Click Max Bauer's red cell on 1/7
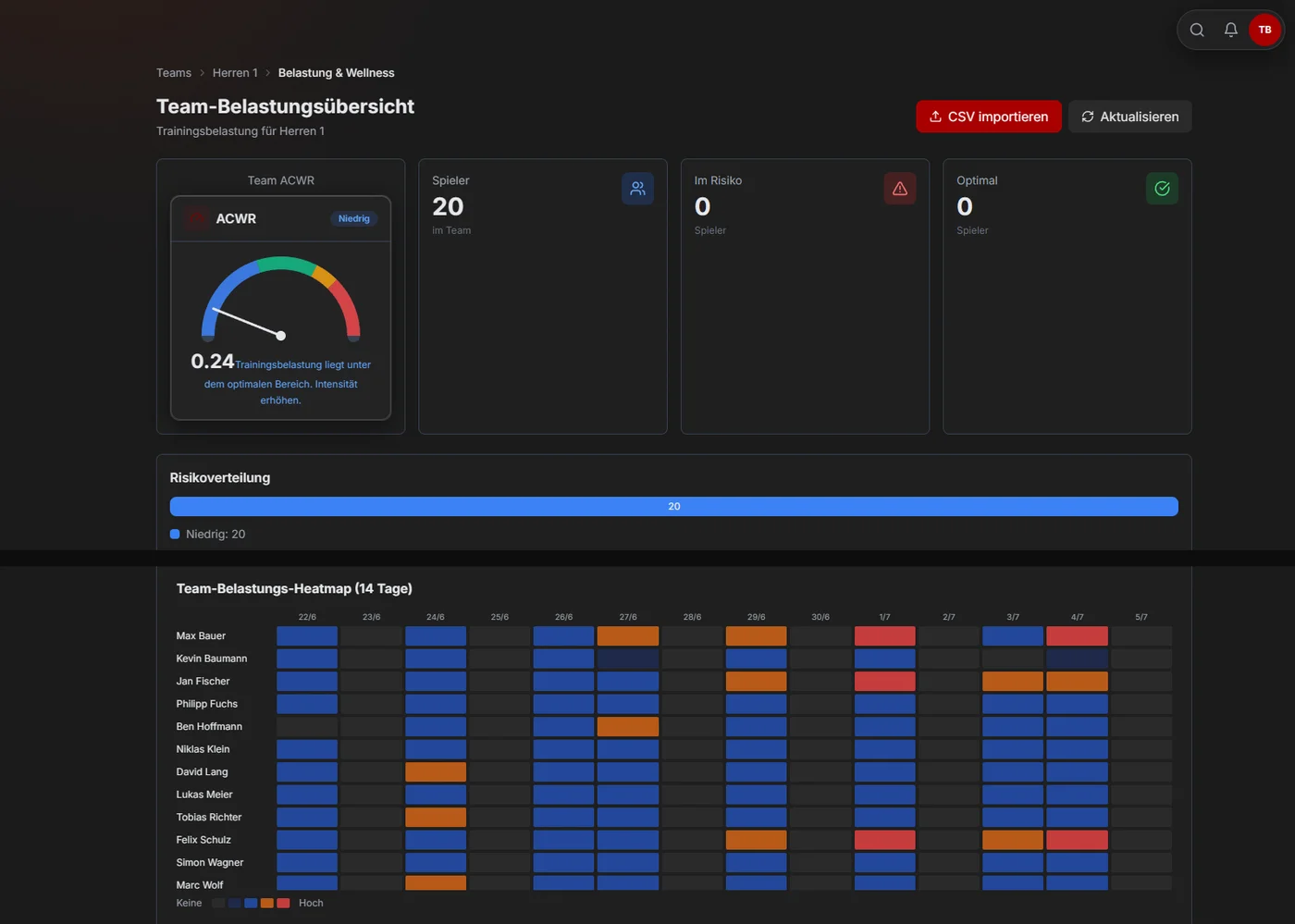1295x924 pixels. point(884,636)
